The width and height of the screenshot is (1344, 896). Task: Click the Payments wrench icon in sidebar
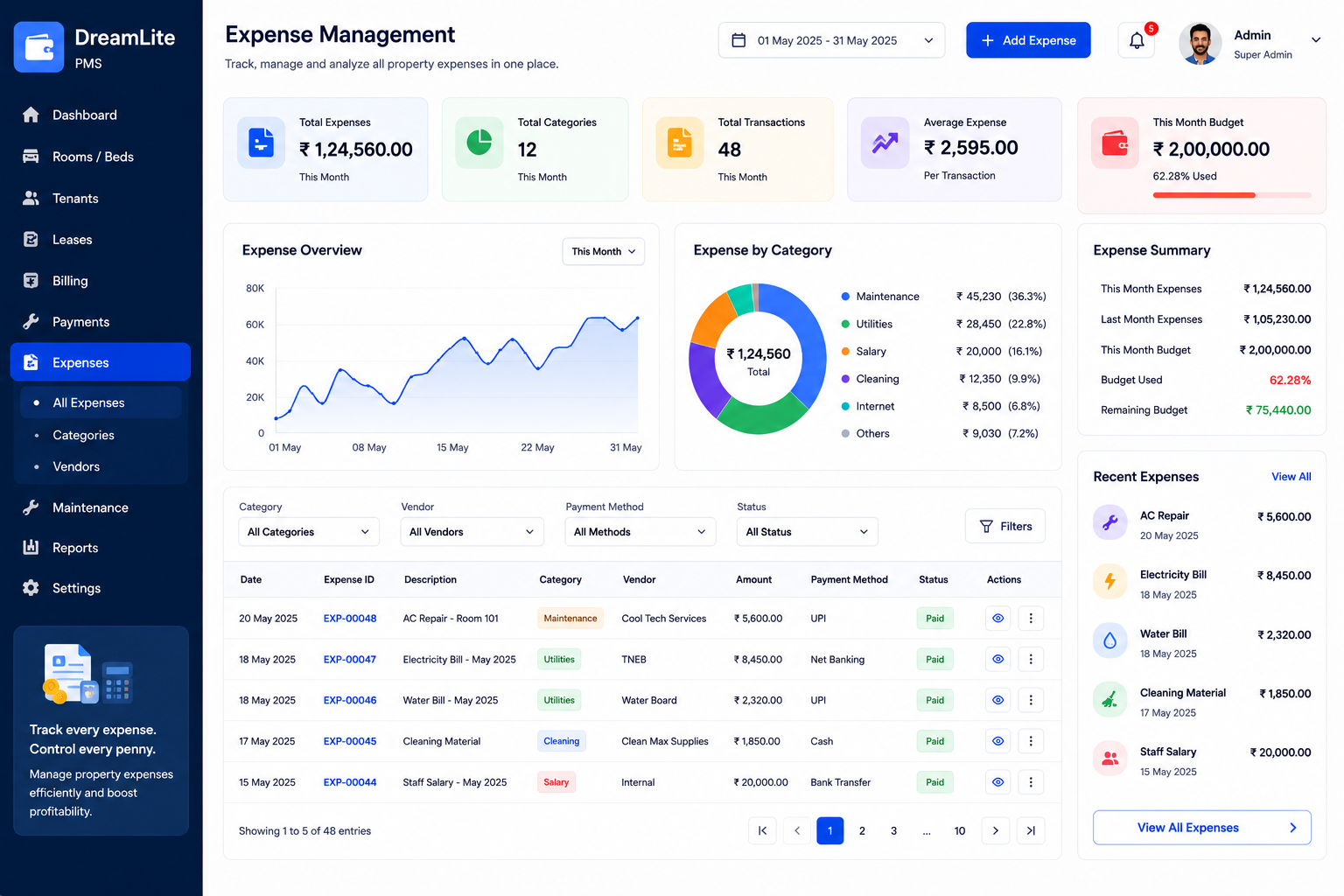[x=31, y=321]
